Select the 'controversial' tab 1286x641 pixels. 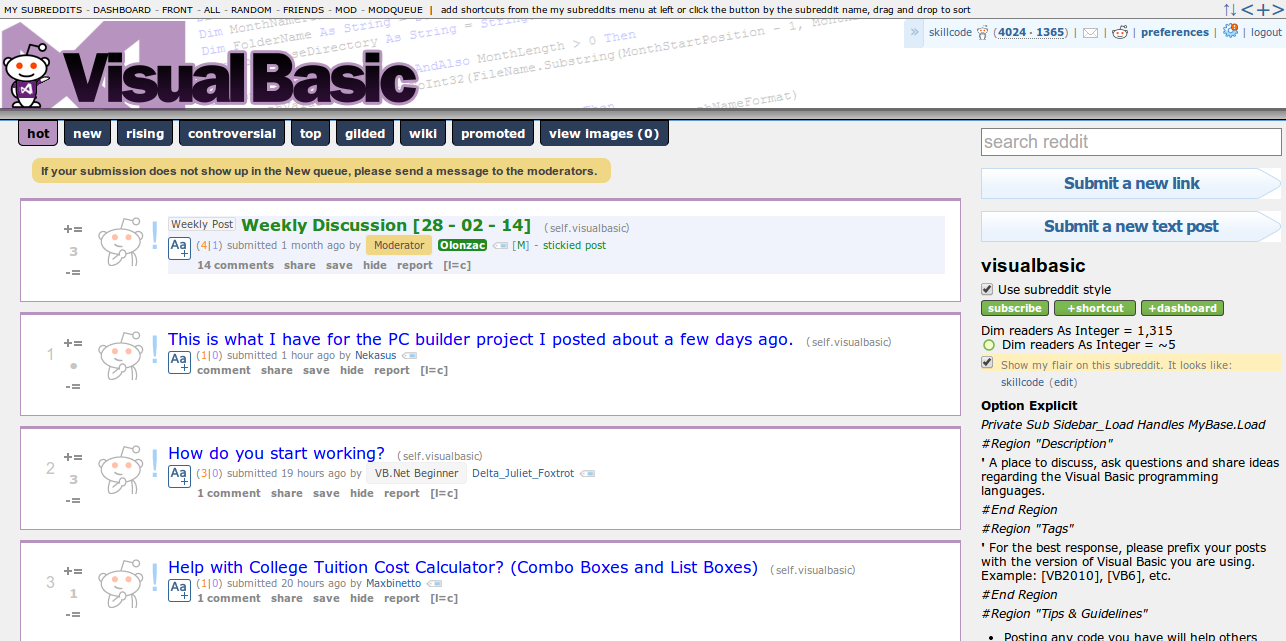tap(232, 133)
